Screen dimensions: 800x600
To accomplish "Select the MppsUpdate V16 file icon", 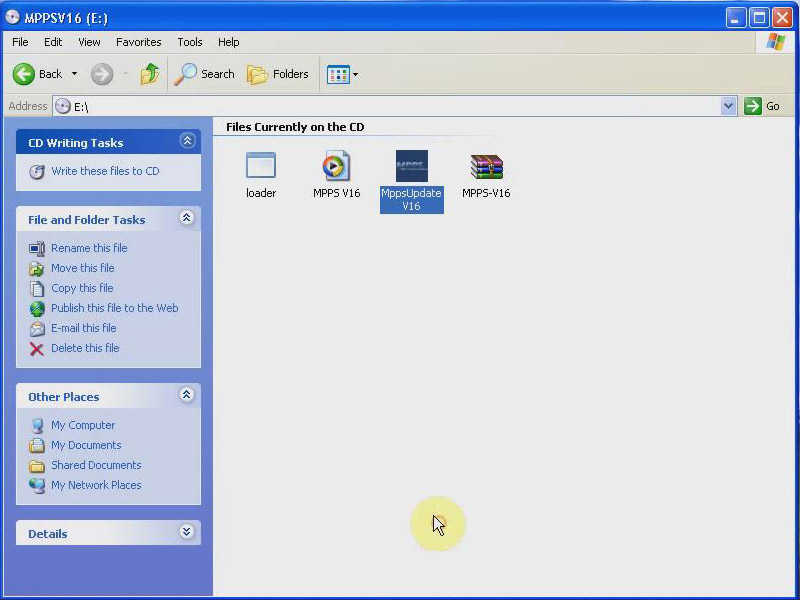I will click(412, 166).
